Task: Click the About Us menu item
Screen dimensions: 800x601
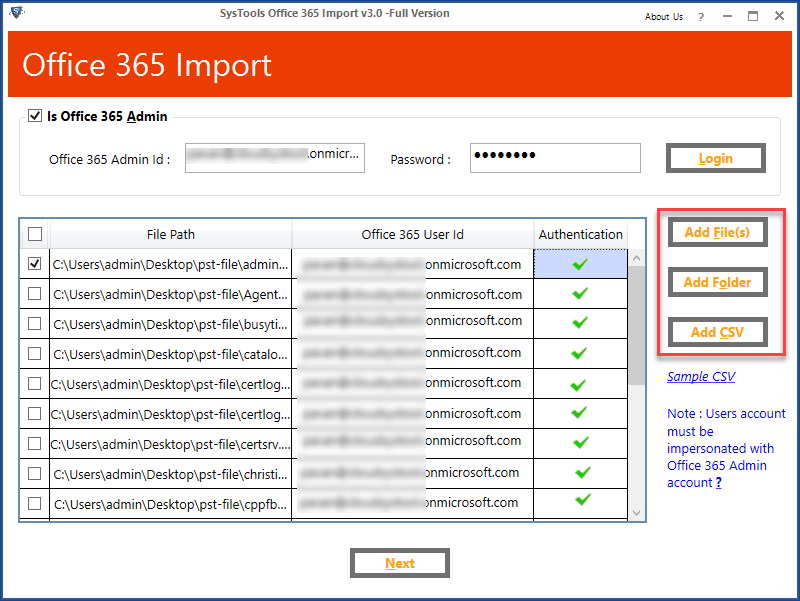Action: click(663, 16)
